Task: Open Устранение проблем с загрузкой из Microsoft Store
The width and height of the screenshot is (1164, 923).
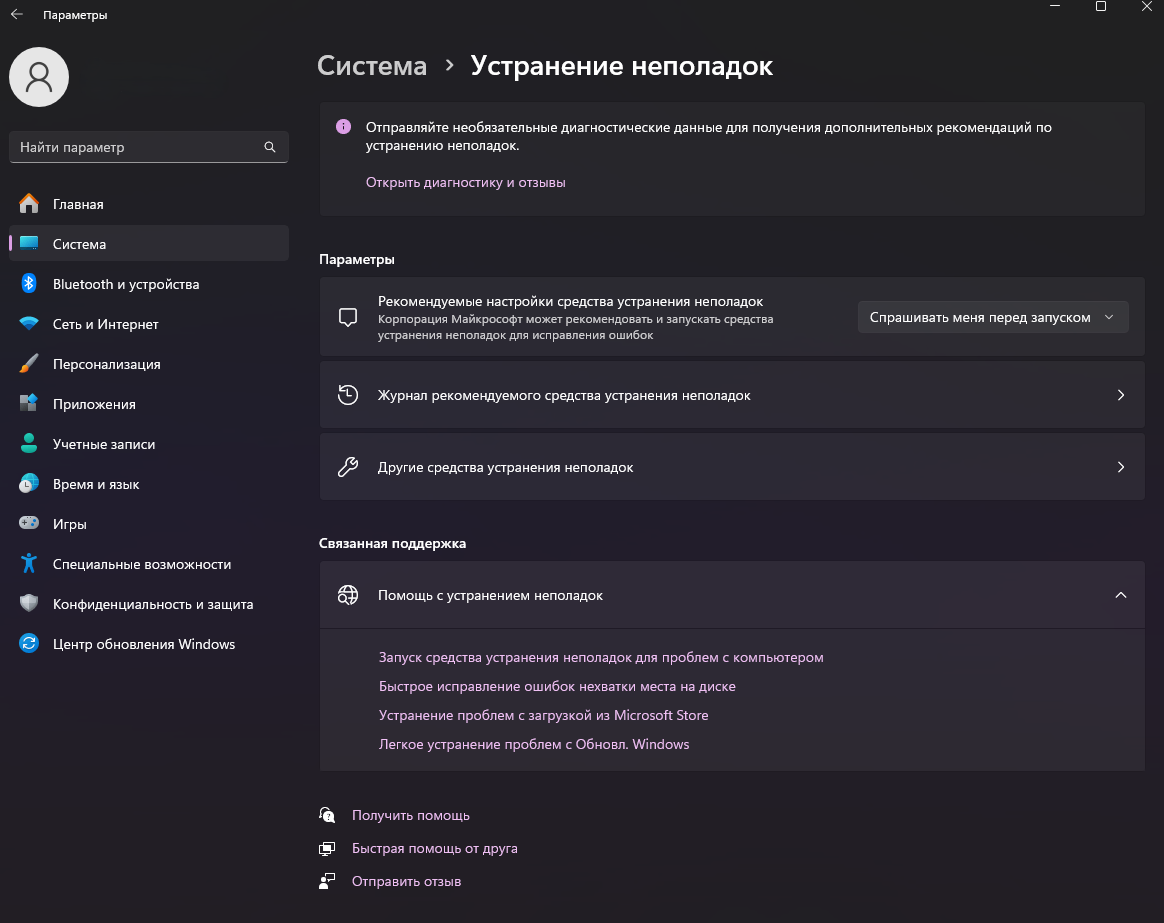Action: tap(543, 715)
